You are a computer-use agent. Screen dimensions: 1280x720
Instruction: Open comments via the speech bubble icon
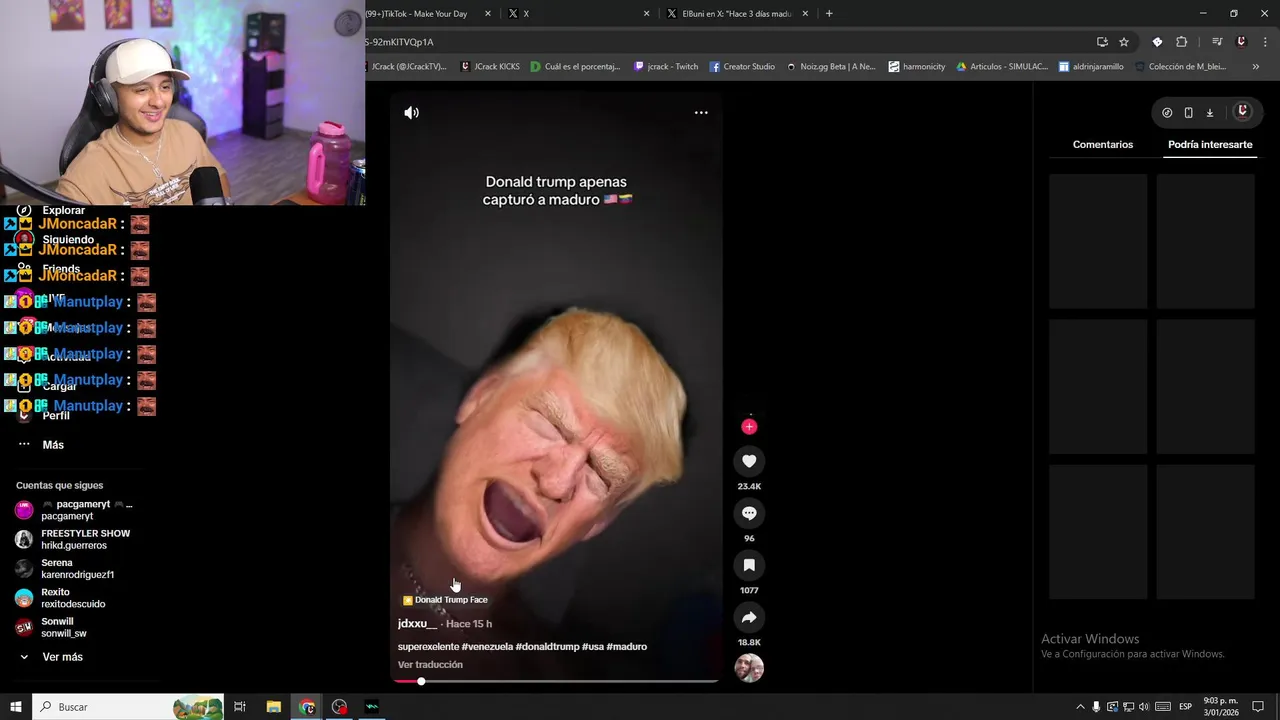pyautogui.click(x=749, y=513)
